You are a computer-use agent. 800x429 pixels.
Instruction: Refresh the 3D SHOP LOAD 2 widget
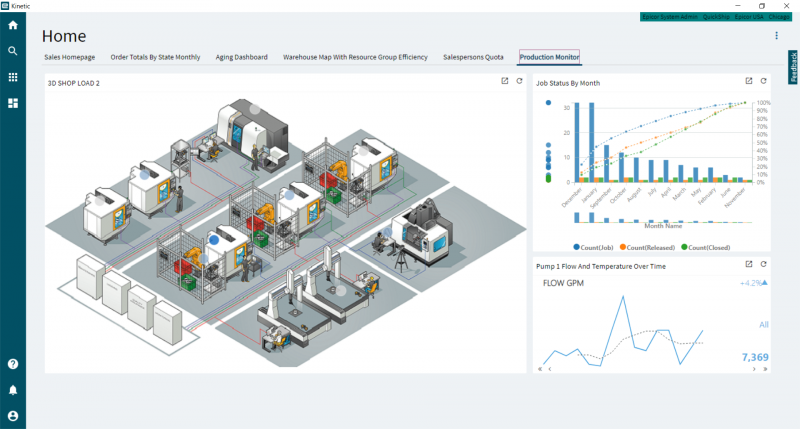[x=519, y=81]
